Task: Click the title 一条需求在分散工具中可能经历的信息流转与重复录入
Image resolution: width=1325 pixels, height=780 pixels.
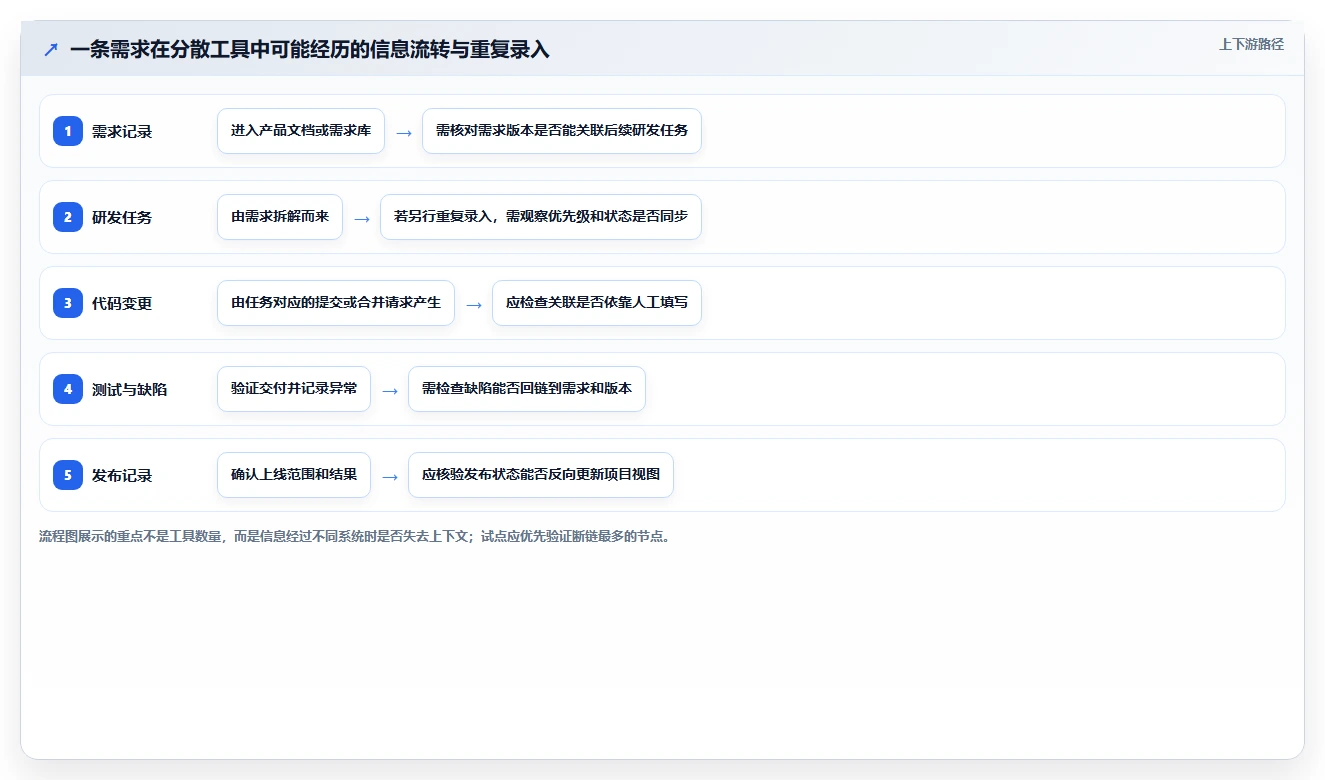Action: tap(310, 49)
